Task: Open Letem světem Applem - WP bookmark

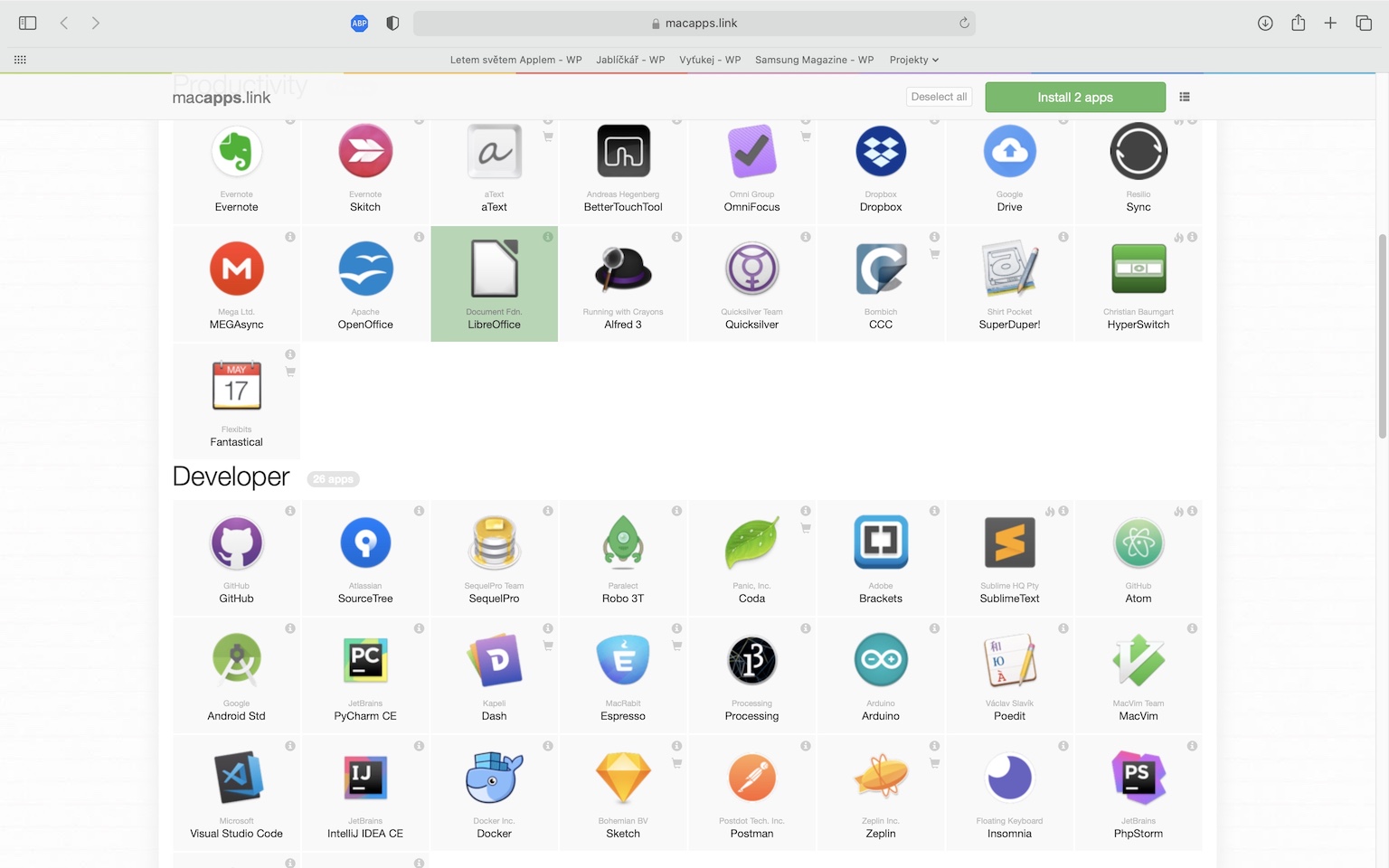Action: (516, 60)
